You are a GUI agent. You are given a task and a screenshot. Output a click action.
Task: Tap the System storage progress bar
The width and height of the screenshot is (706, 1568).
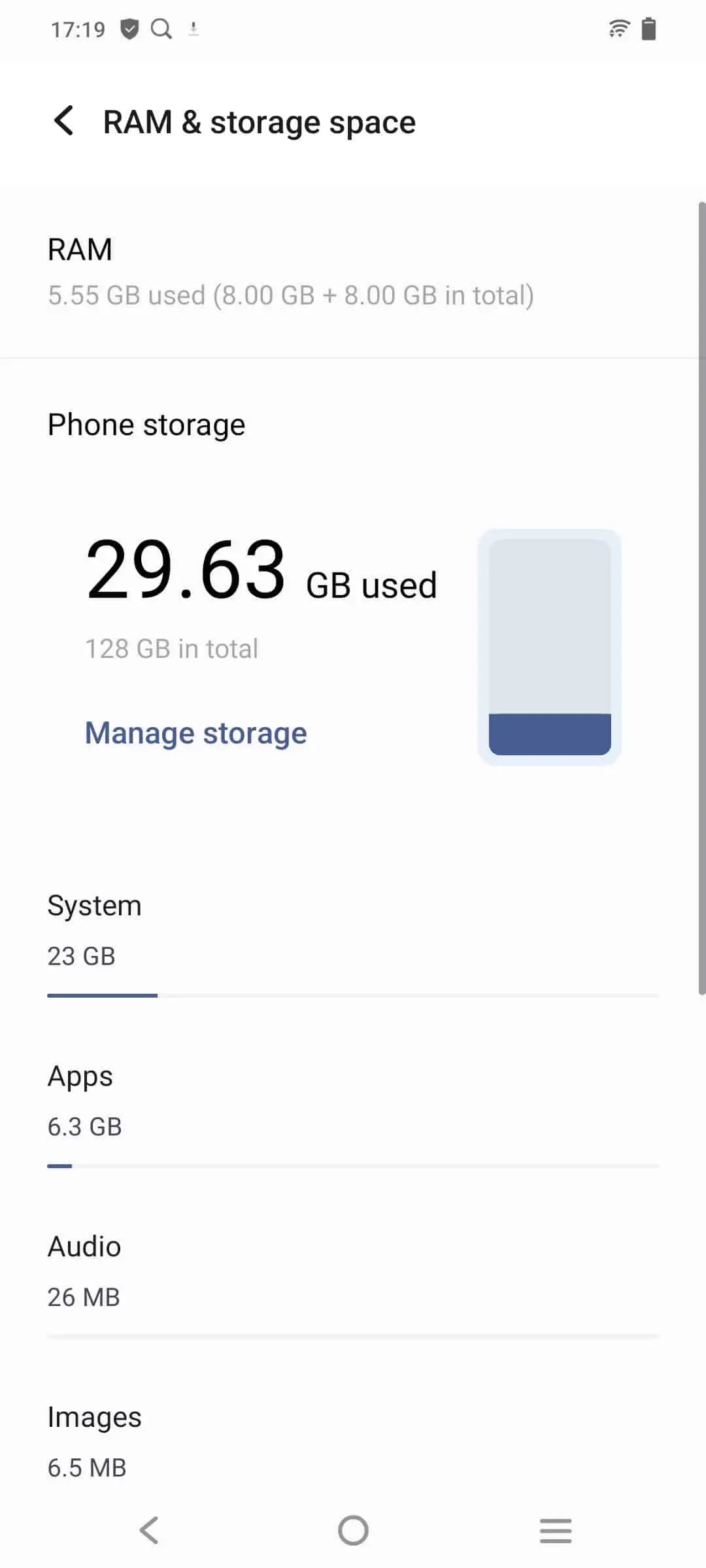pos(353,996)
